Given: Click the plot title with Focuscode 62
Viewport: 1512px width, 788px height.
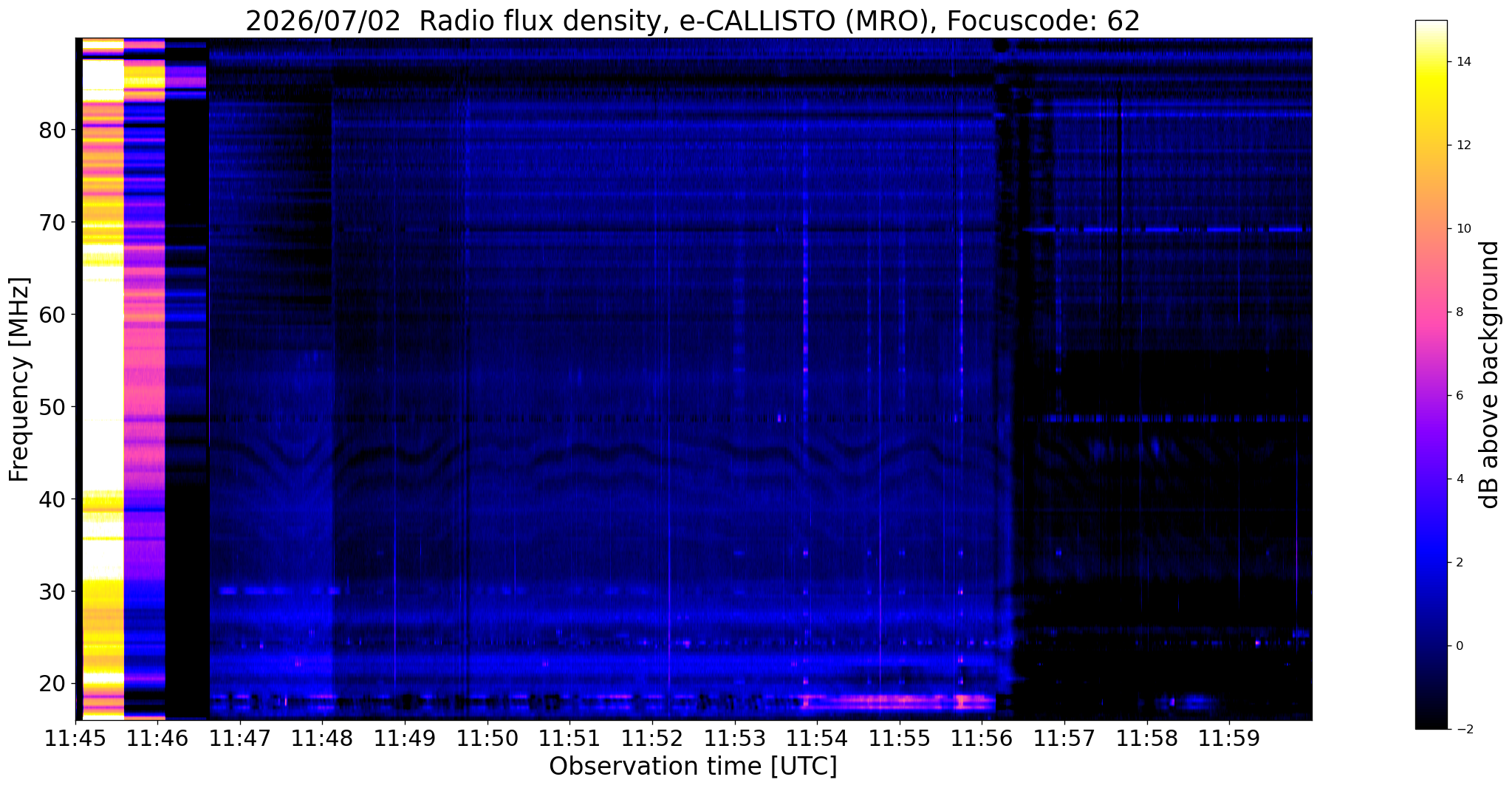Looking at the screenshot, I should point(693,21).
